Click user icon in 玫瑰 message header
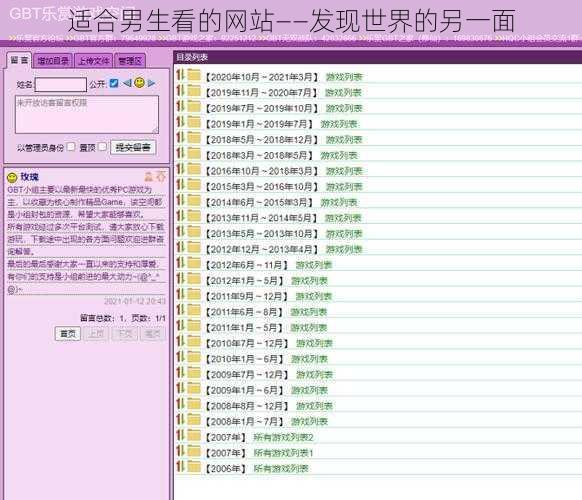Viewport: 582px width, 500px height. [148, 177]
